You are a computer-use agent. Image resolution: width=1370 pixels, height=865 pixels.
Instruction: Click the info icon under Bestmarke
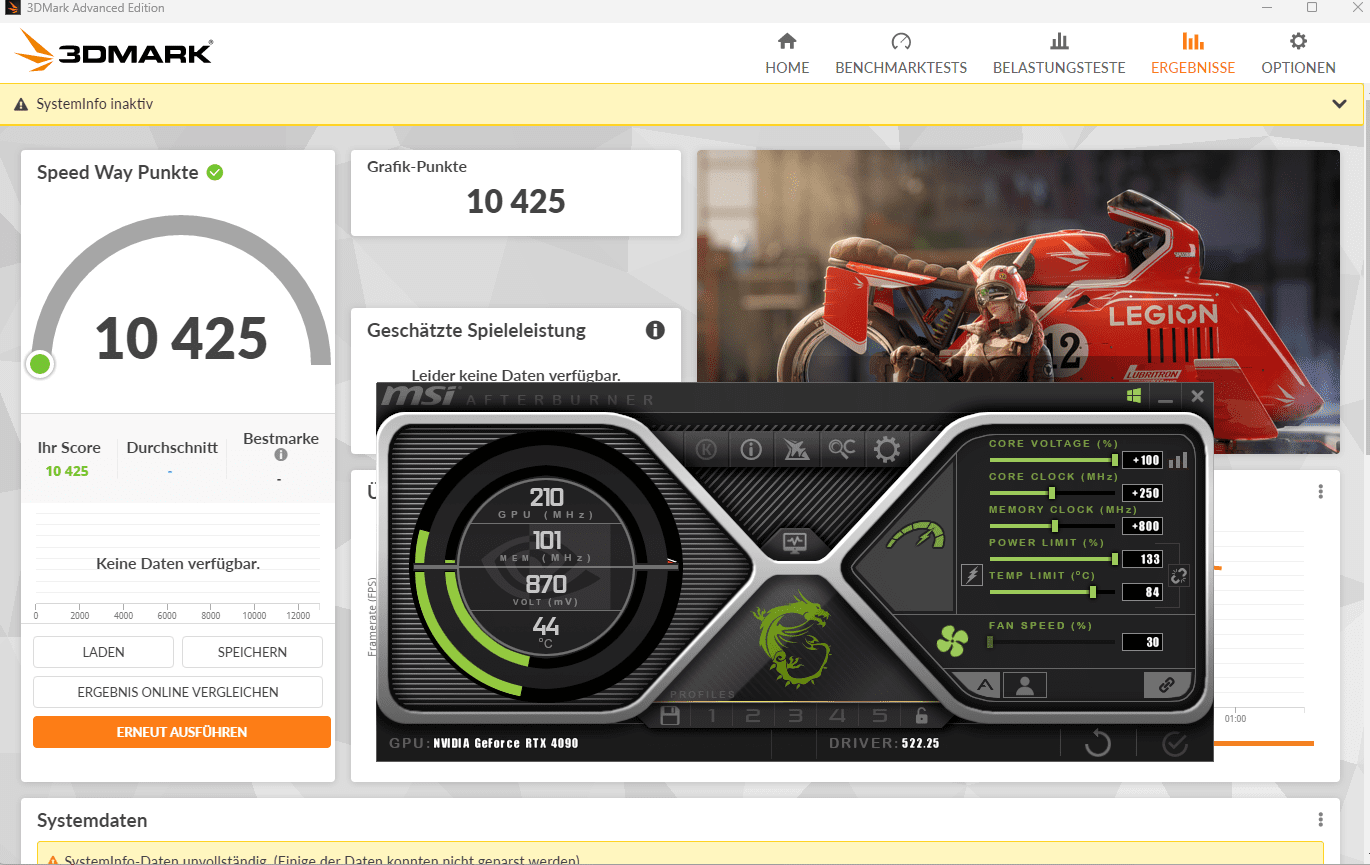[x=281, y=455]
